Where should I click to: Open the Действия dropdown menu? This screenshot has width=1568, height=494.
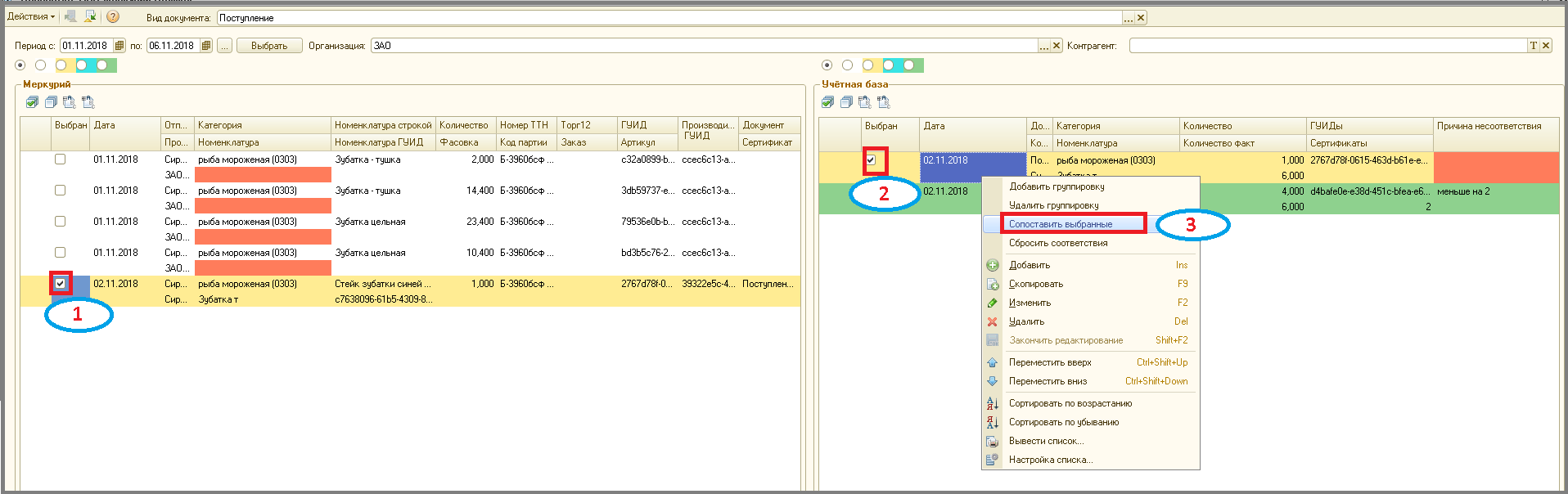pyautogui.click(x=30, y=16)
